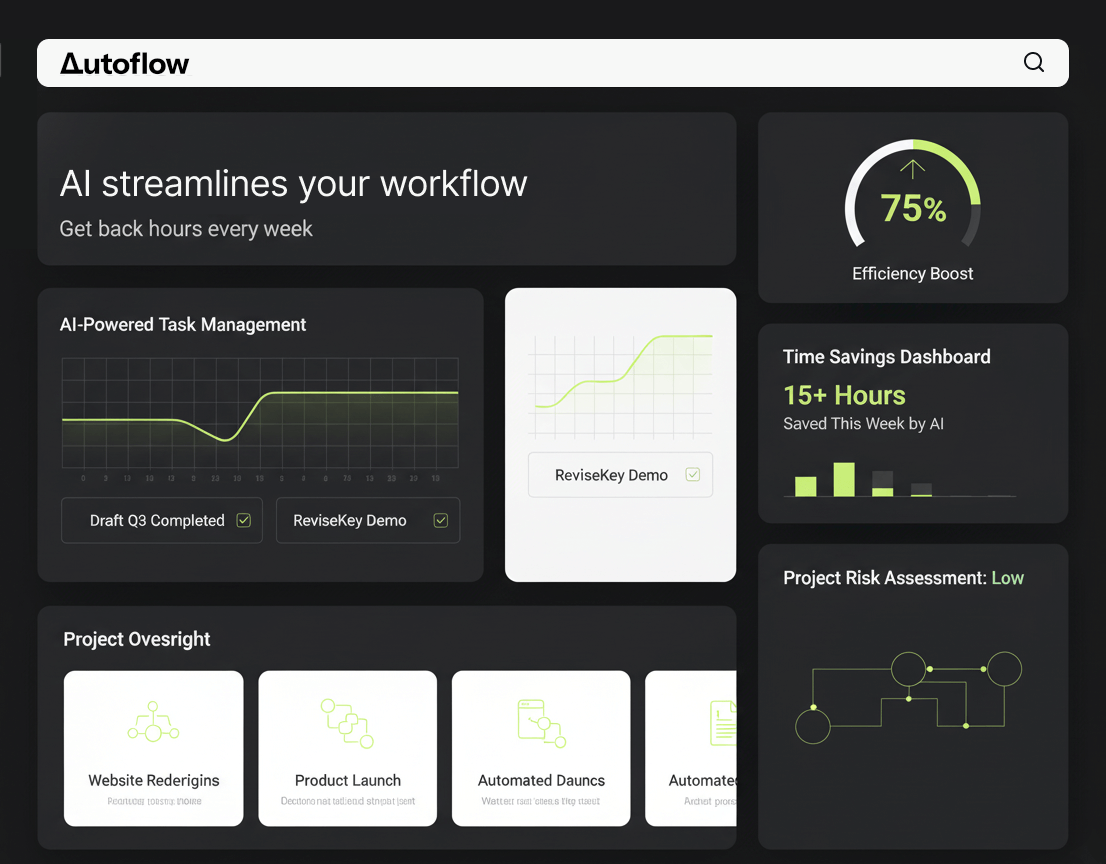Click the search magnifier icon

pos(1034,63)
